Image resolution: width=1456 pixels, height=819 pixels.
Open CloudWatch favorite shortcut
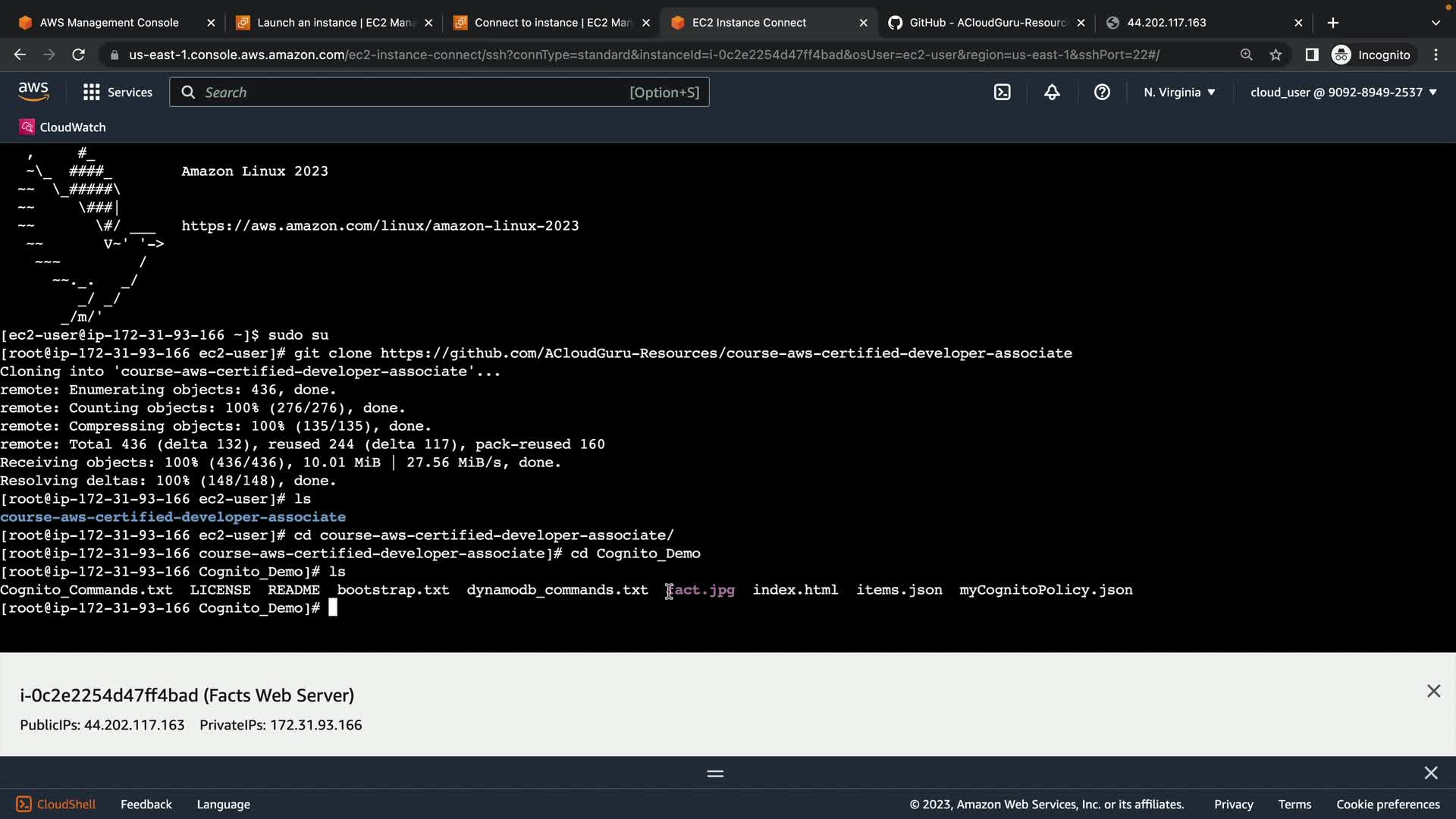[x=63, y=127]
